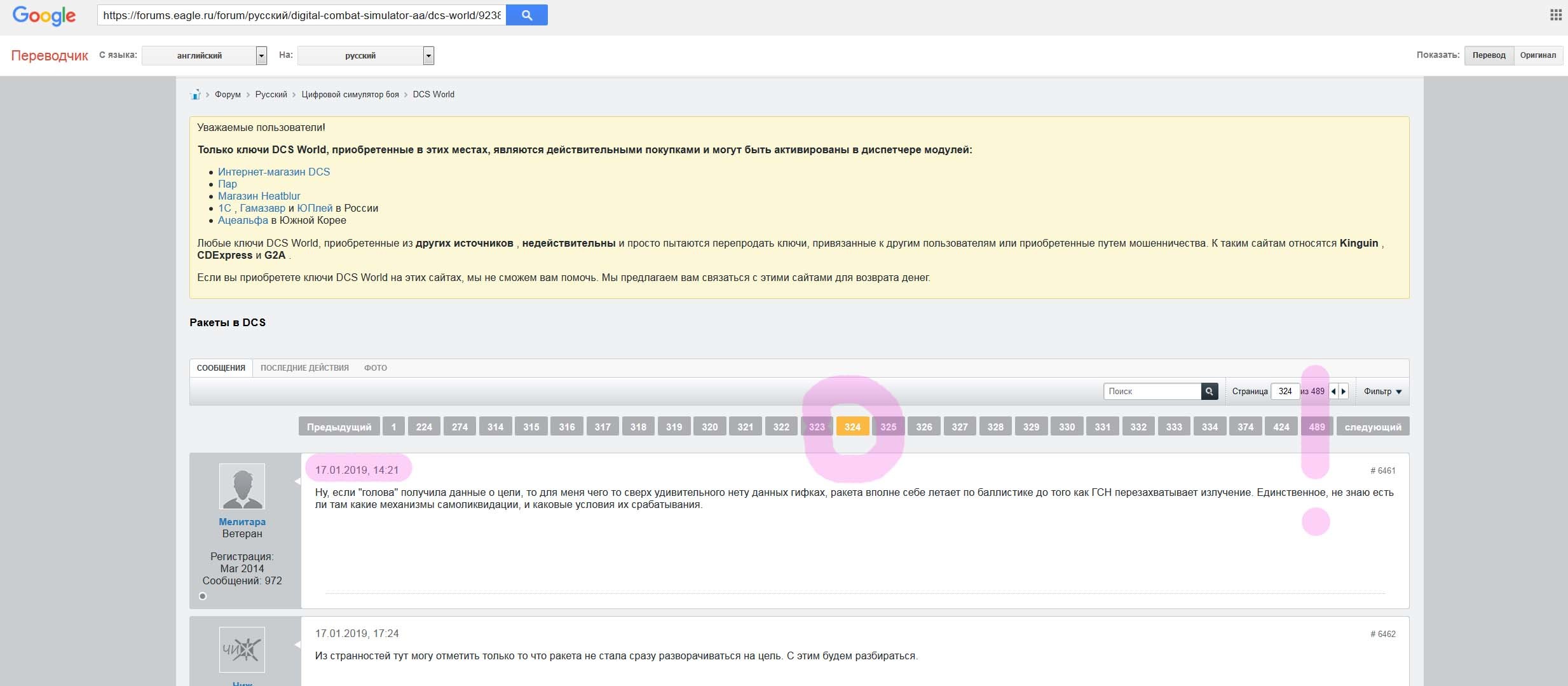Open the Гамазавр link

(x=262, y=208)
